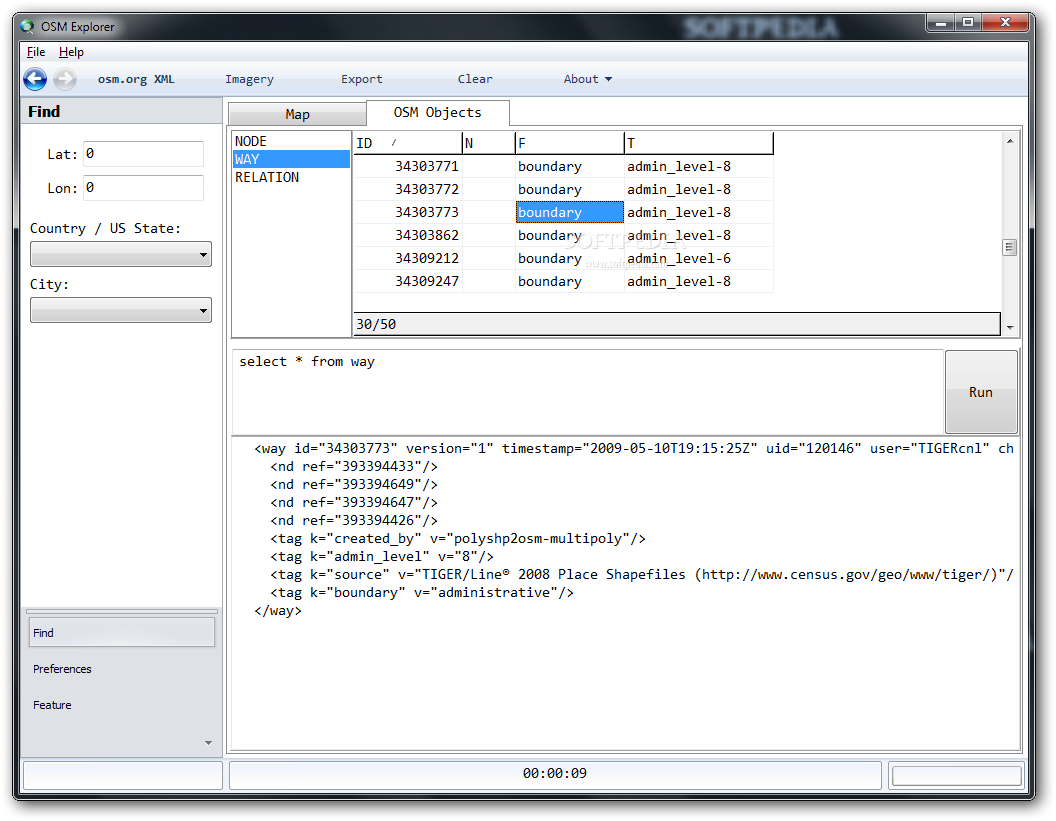Click the Run button
The width and height of the screenshot is (1056, 821).
pos(981,392)
